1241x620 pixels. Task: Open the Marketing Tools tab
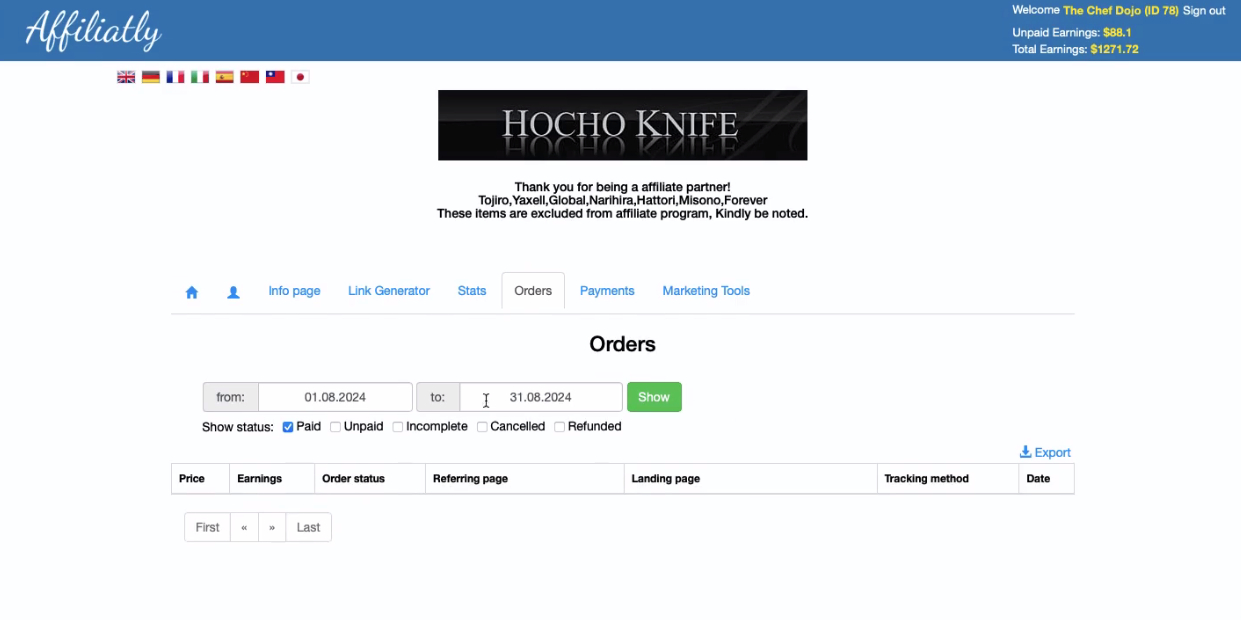click(x=706, y=291)
